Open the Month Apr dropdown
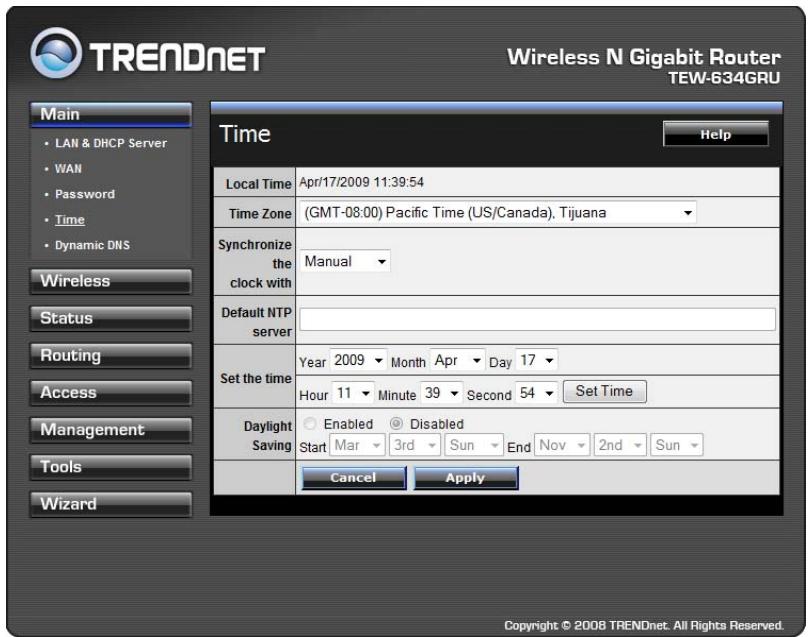The height and width of the screenshot is (637, 809). coord(457,360)
